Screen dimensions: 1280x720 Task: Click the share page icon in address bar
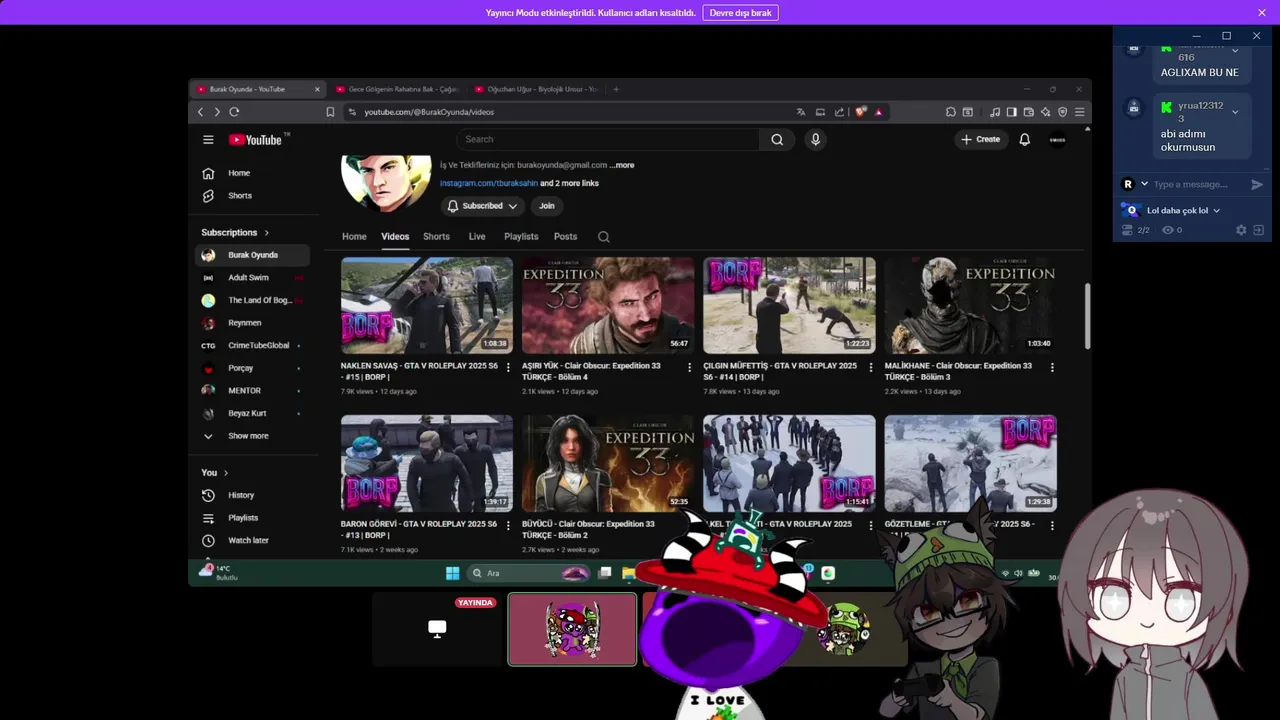(x=839, y=112)
